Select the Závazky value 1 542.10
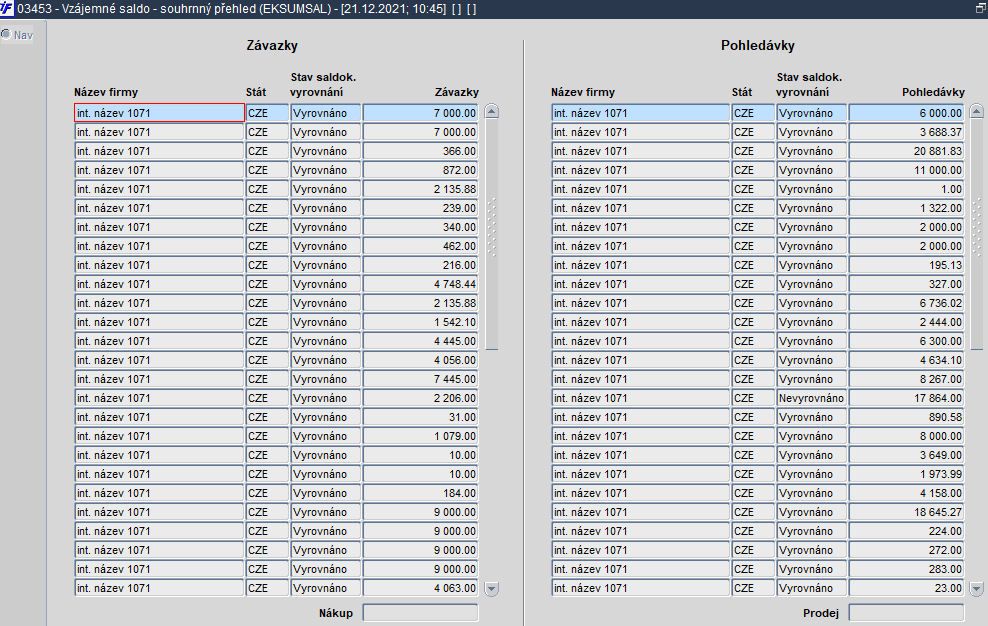988x626 pixels. (420, 322)
